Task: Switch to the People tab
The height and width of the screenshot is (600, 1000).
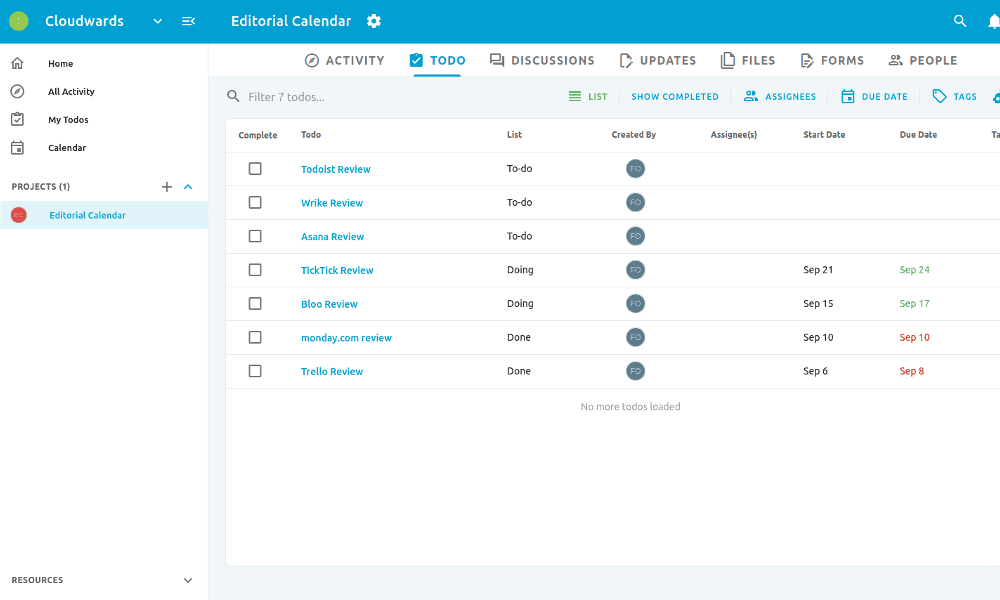Action: (923, 61)
